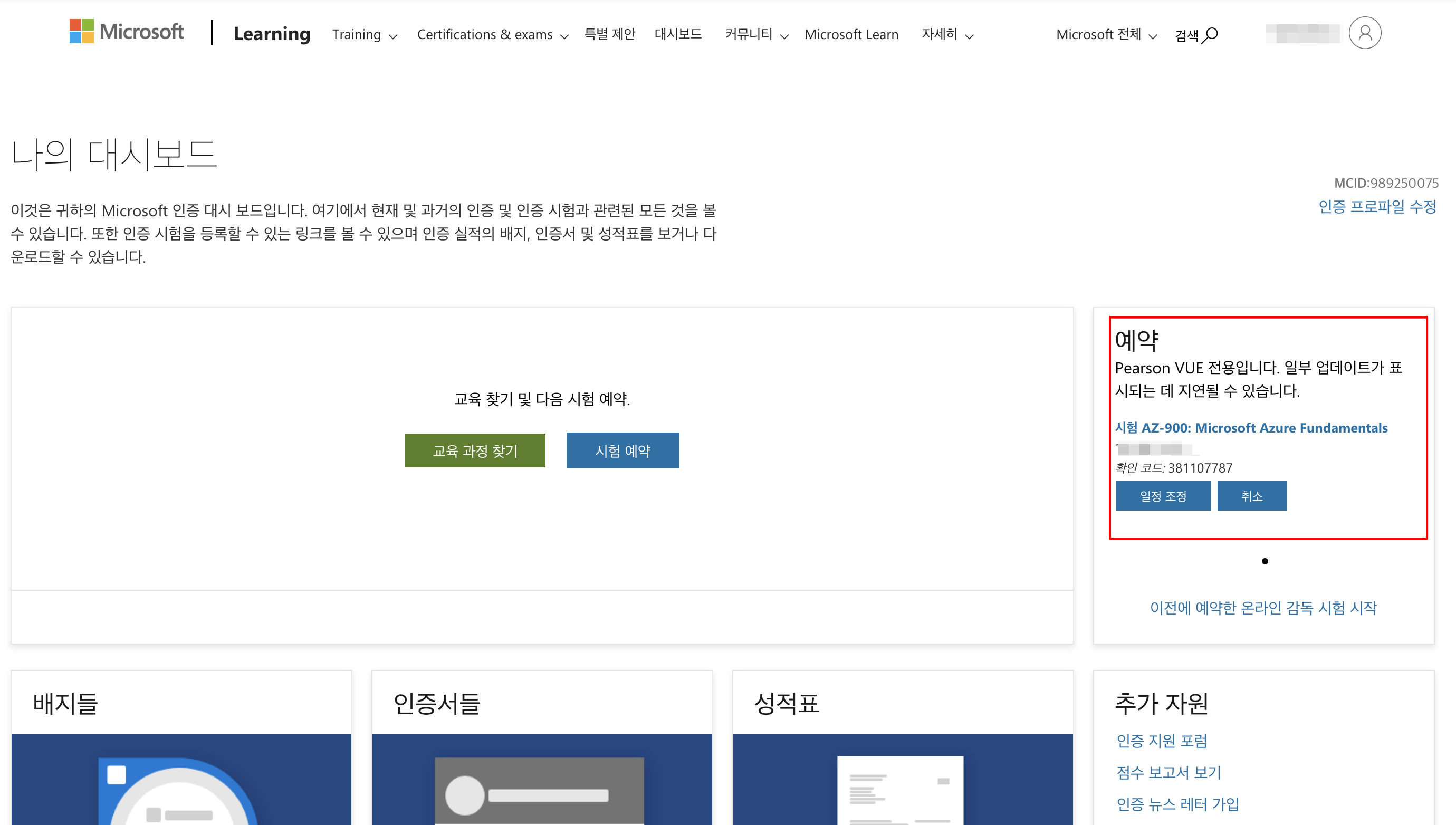The width and height of the screenshot is (1456, 825).
Task: Expand Certifications & exams dropdown
Action: click(492, 35)
